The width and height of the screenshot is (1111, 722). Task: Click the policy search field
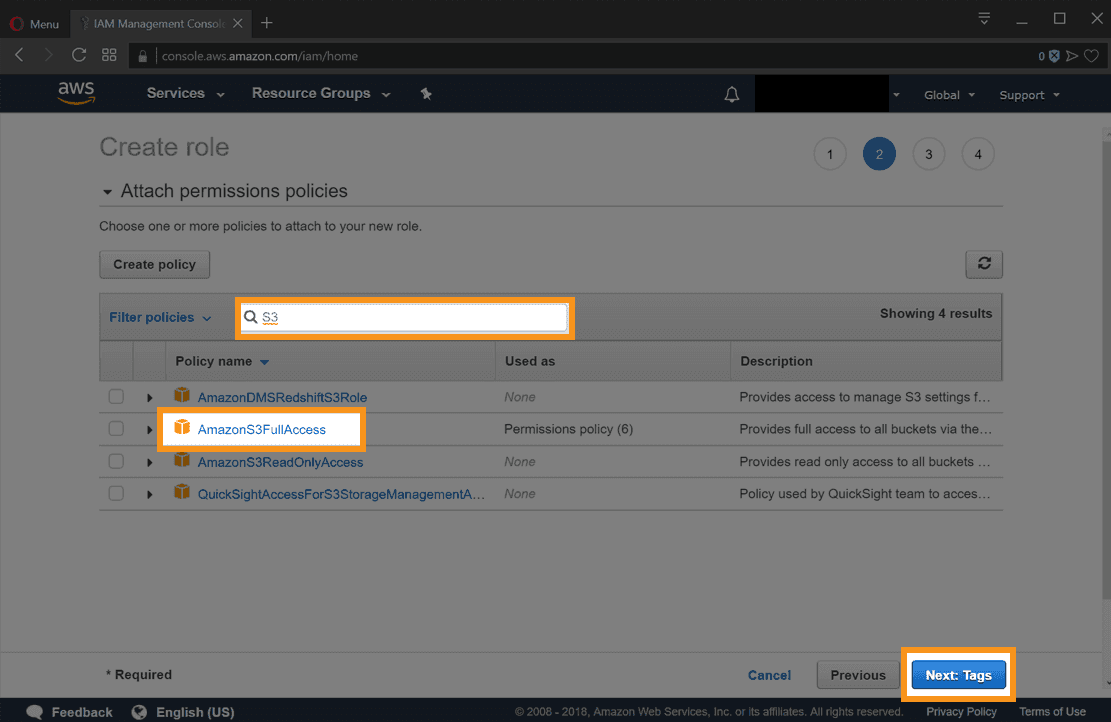pyautogui.click(x=410, y=317)
